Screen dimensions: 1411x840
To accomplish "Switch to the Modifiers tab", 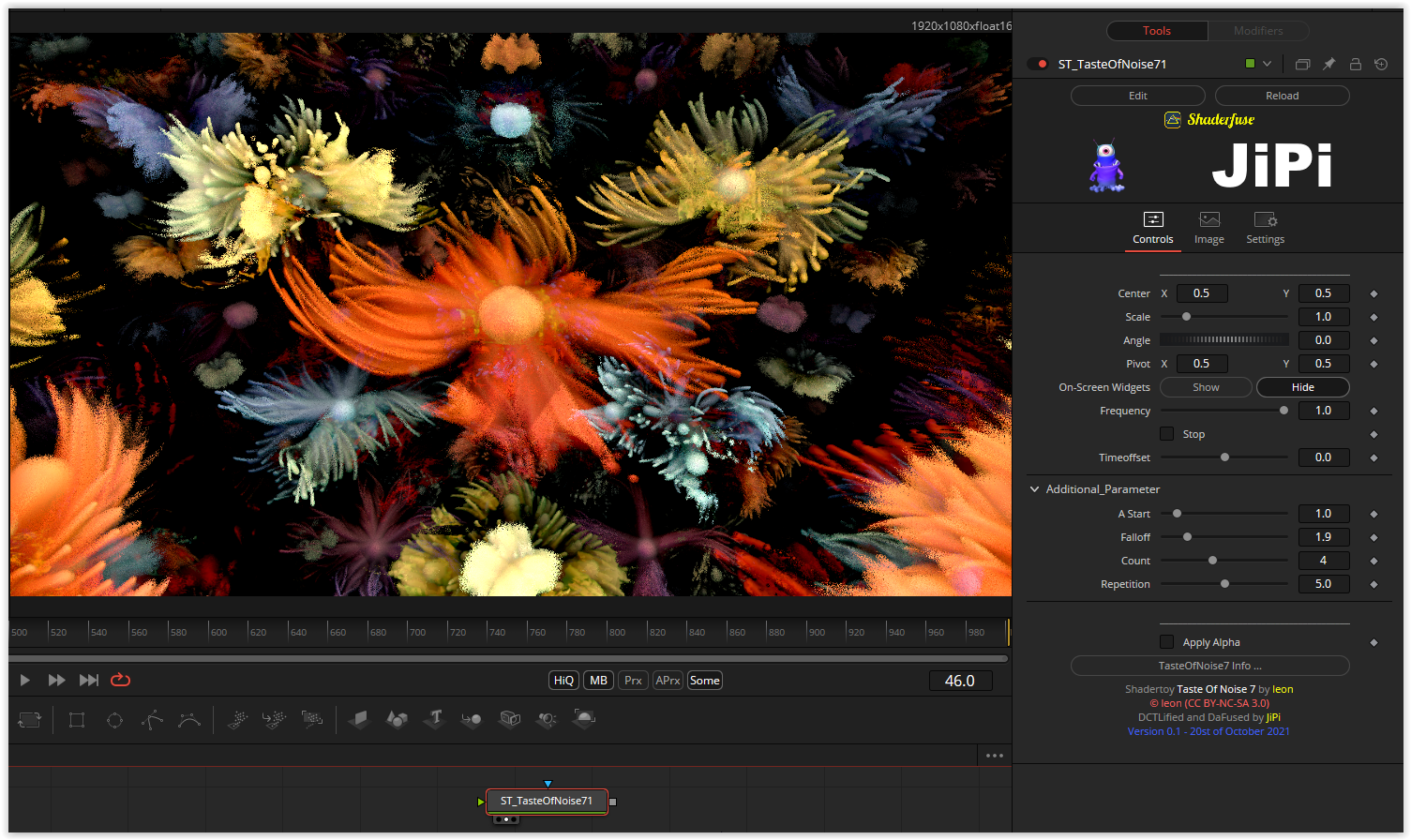I will click(x=1258, y=31).
